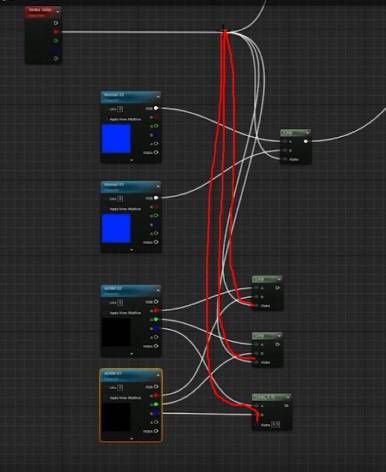Expand preview arrow below selected AORM 01 thumbnail
Image resolution: width=386 pixels, height=472 pixels.
[131, 439]
